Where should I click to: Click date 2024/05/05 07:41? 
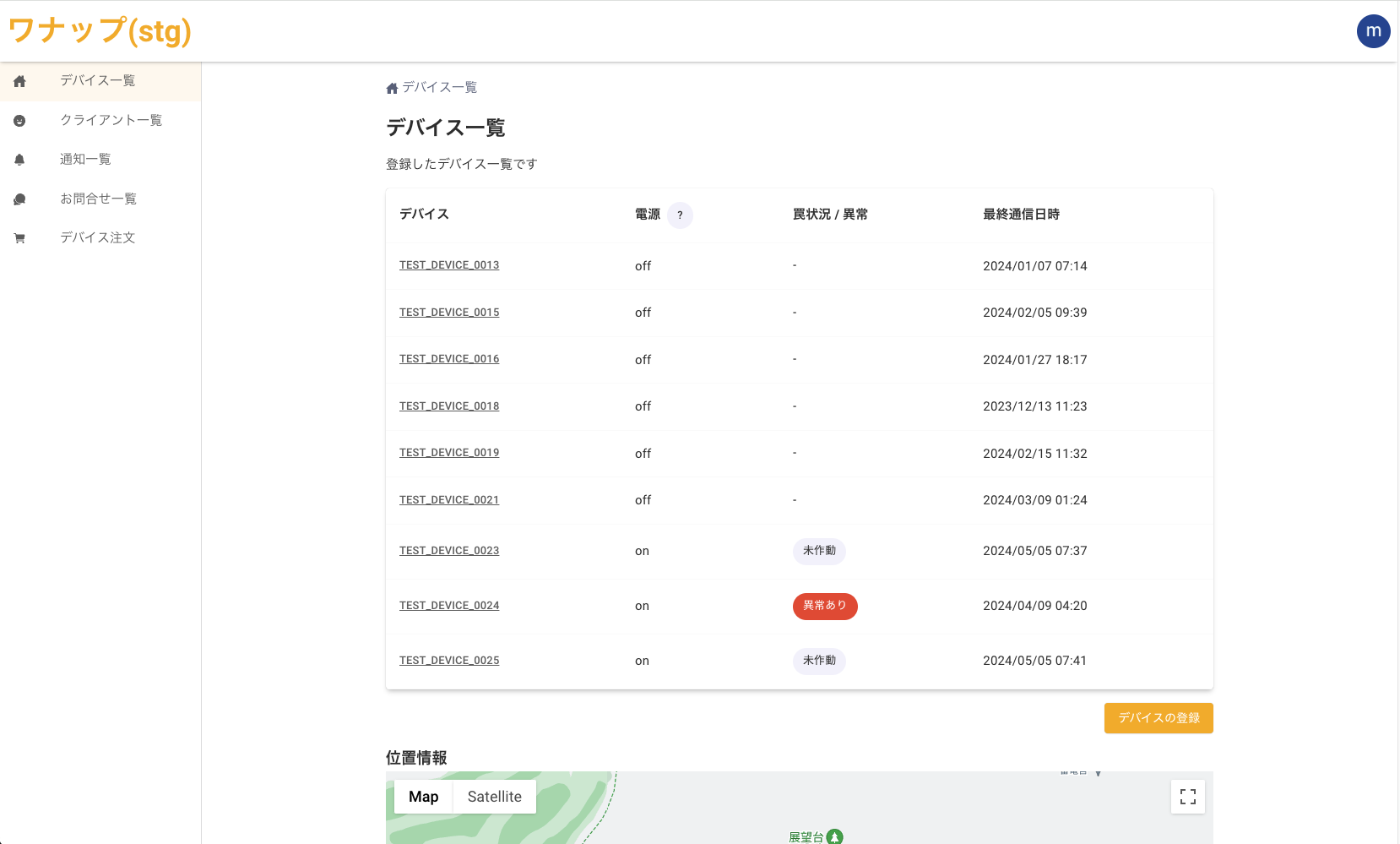(1035, 661)
